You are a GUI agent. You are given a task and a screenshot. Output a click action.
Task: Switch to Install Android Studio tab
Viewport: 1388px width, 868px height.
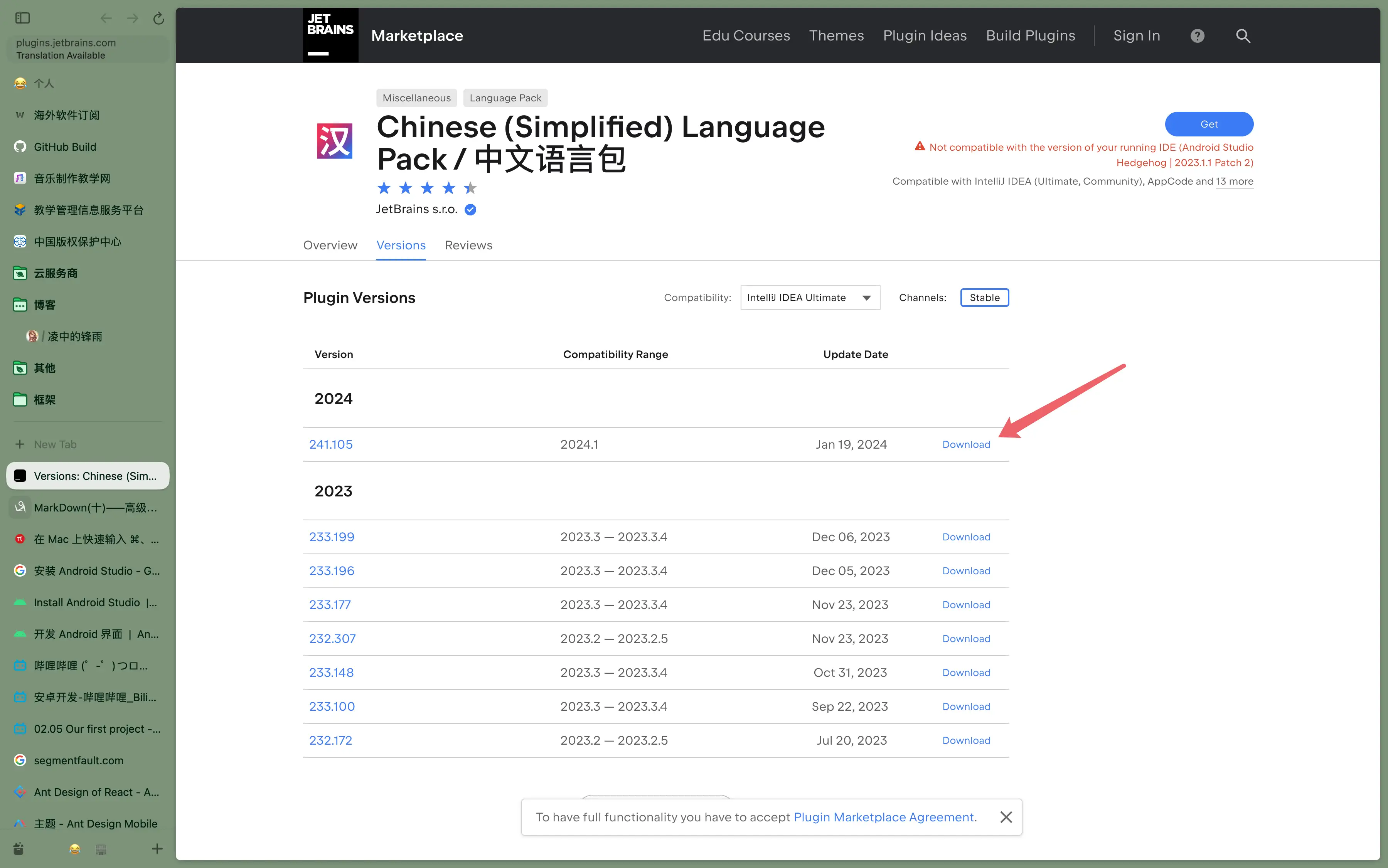tap(87, 602)
